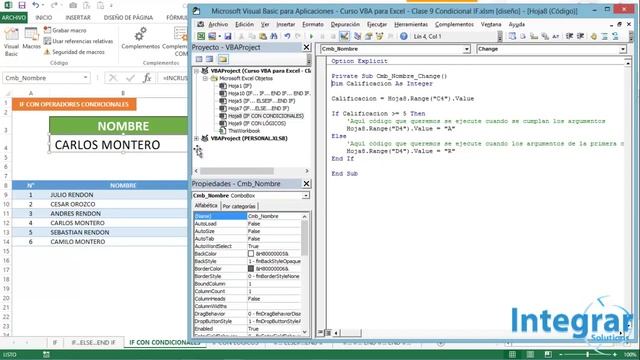Close the Propiedades - Cmb_Nombre panel
Screen dimensions: 640x360
click(307, 184)
